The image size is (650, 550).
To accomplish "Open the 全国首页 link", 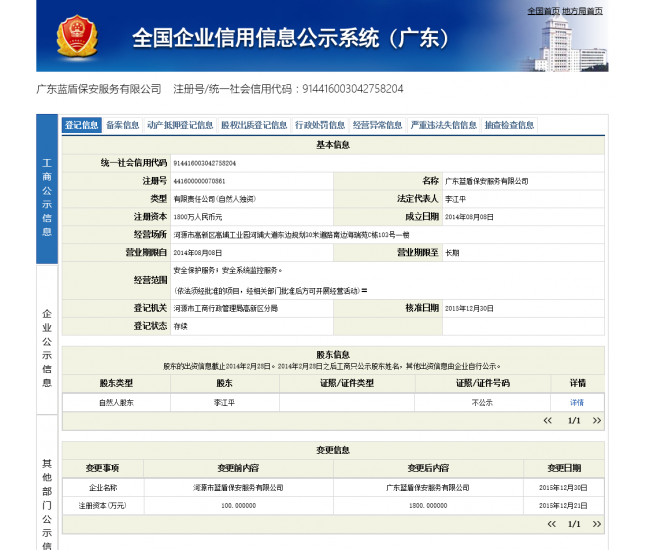I will [x=543, y=11].
